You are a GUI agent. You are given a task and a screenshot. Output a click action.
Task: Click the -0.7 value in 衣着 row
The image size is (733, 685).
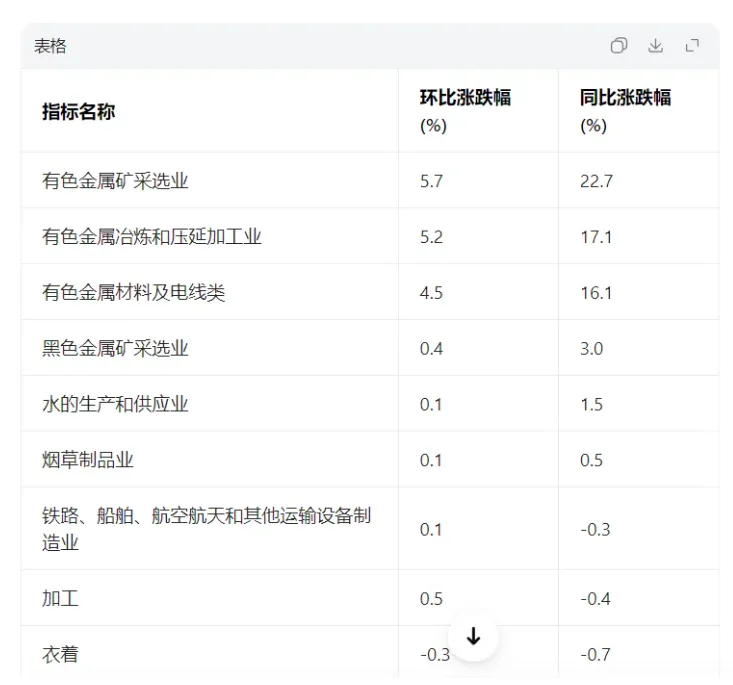(x=595, y=655)
